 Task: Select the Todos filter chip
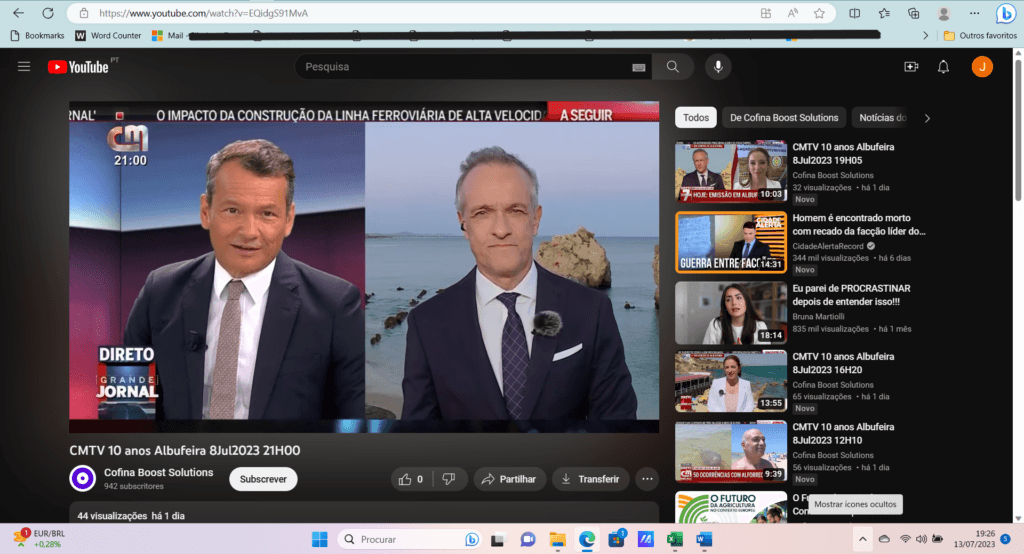(695, 118)
